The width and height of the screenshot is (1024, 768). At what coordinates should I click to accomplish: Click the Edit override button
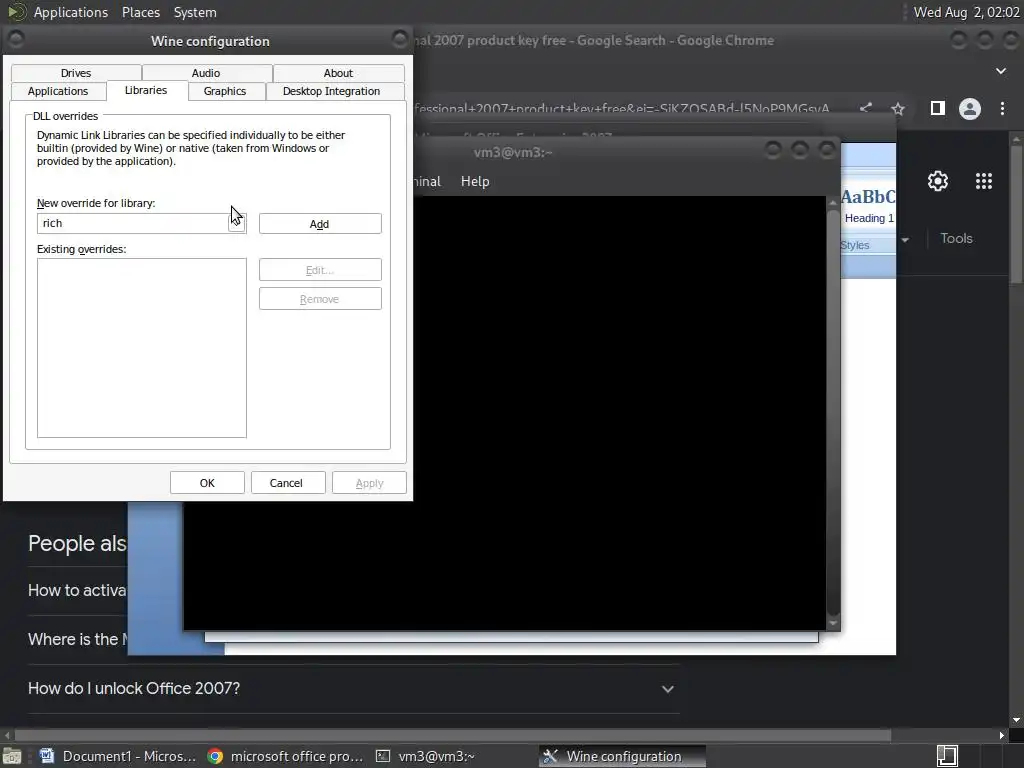(320, 270)
